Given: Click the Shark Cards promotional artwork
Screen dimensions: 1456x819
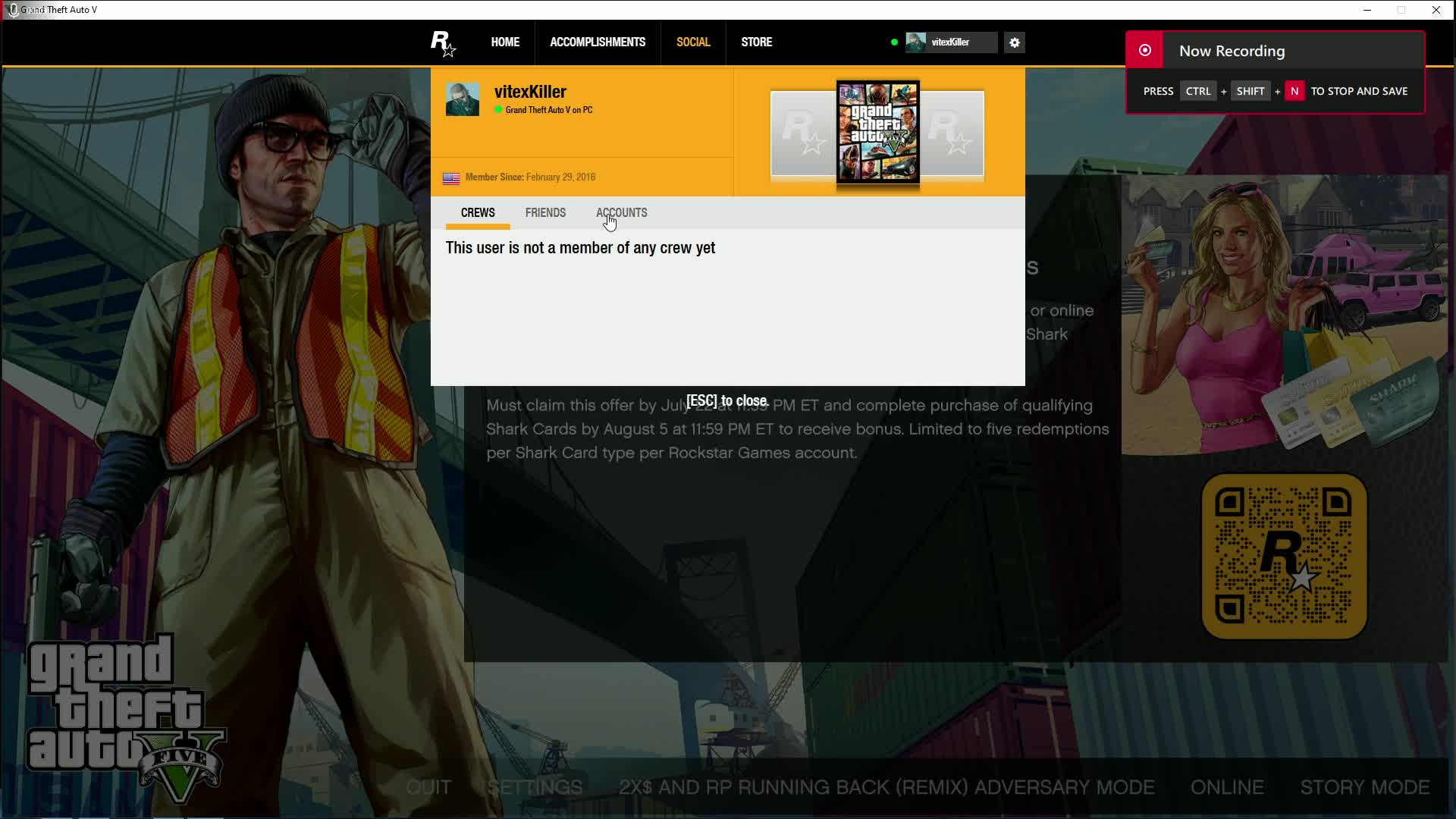Looking at the screenshot, I should point(1285,315).
